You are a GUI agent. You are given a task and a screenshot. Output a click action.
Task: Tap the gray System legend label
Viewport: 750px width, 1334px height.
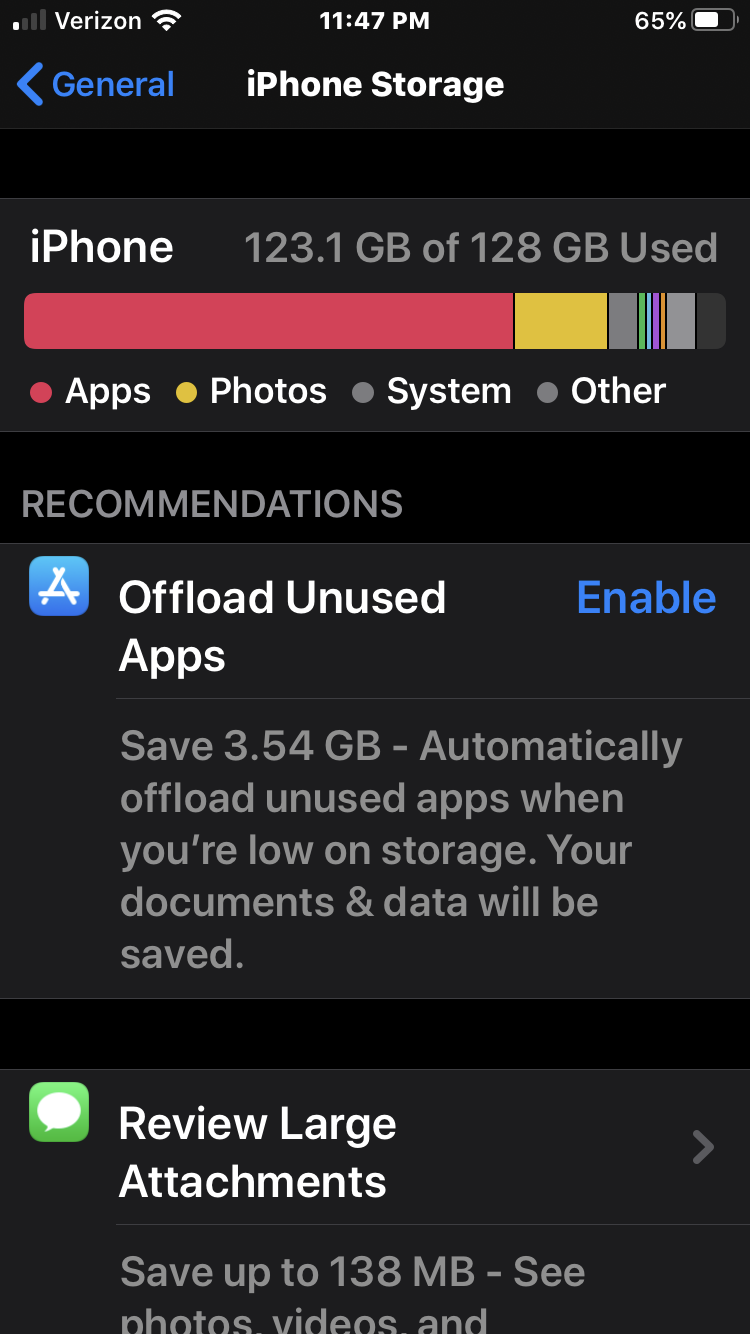tap(449, 391)
